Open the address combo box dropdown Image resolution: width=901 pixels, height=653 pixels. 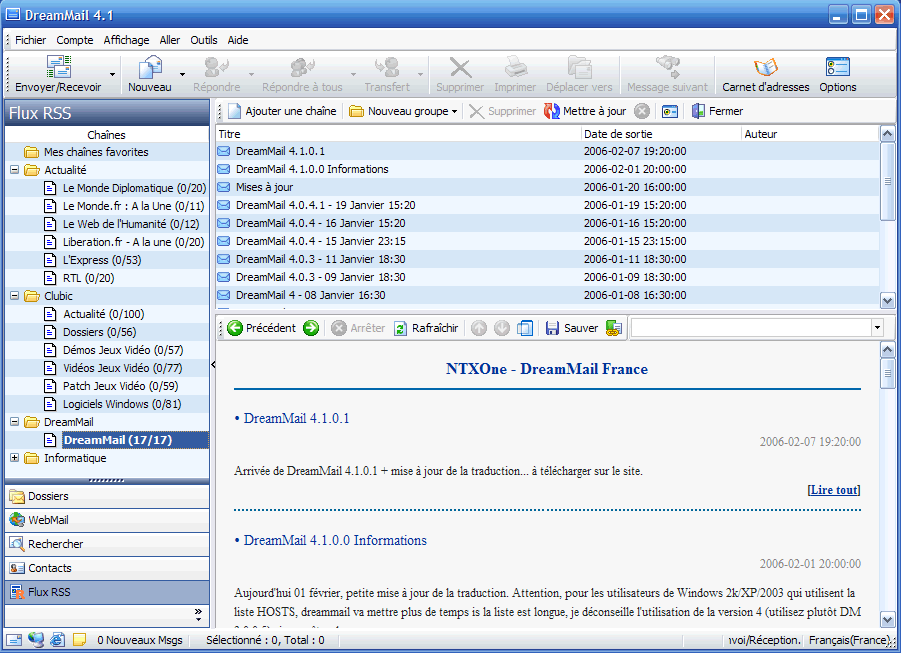click(x=877, y=328)
